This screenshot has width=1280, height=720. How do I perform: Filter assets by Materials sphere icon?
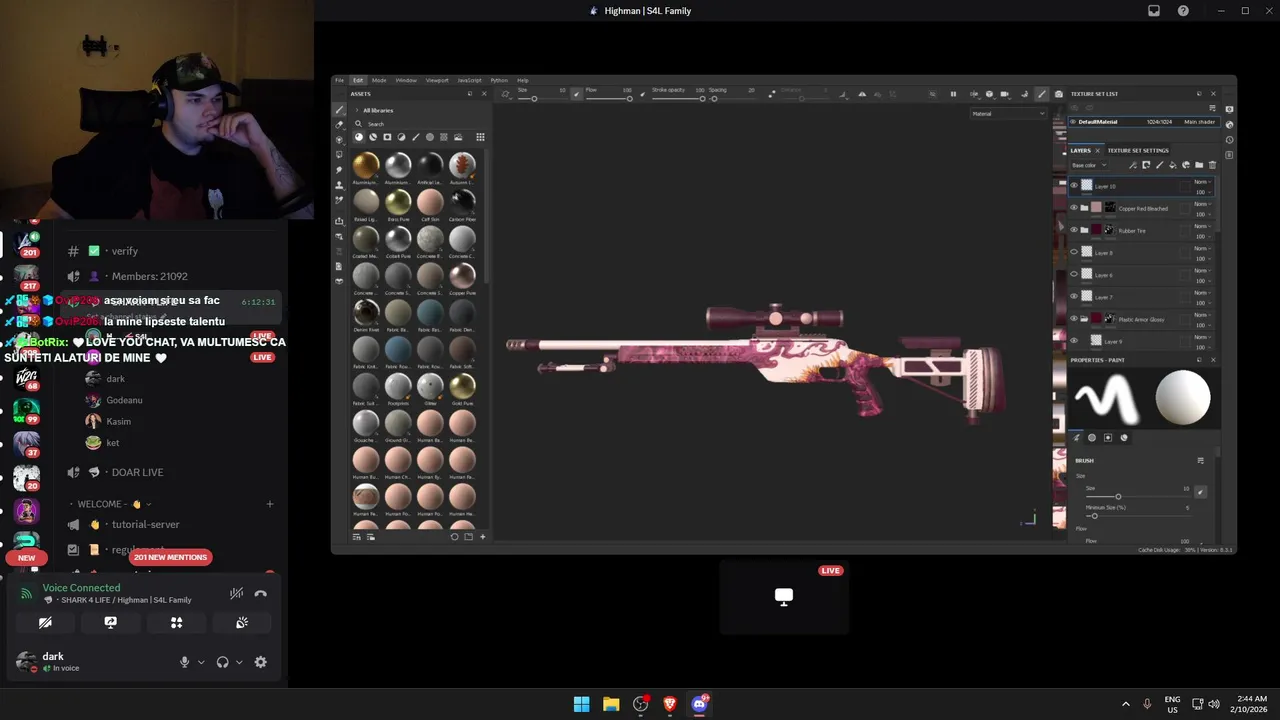(x=359, y=137)
